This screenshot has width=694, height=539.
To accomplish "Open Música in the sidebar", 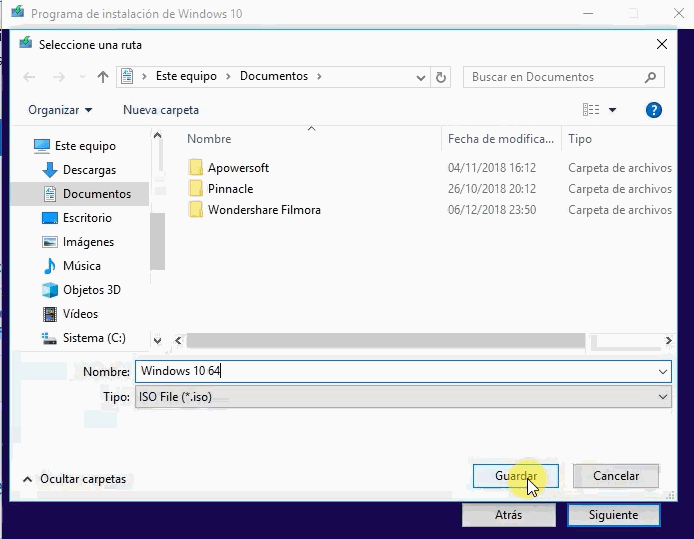I will point(81,266).
